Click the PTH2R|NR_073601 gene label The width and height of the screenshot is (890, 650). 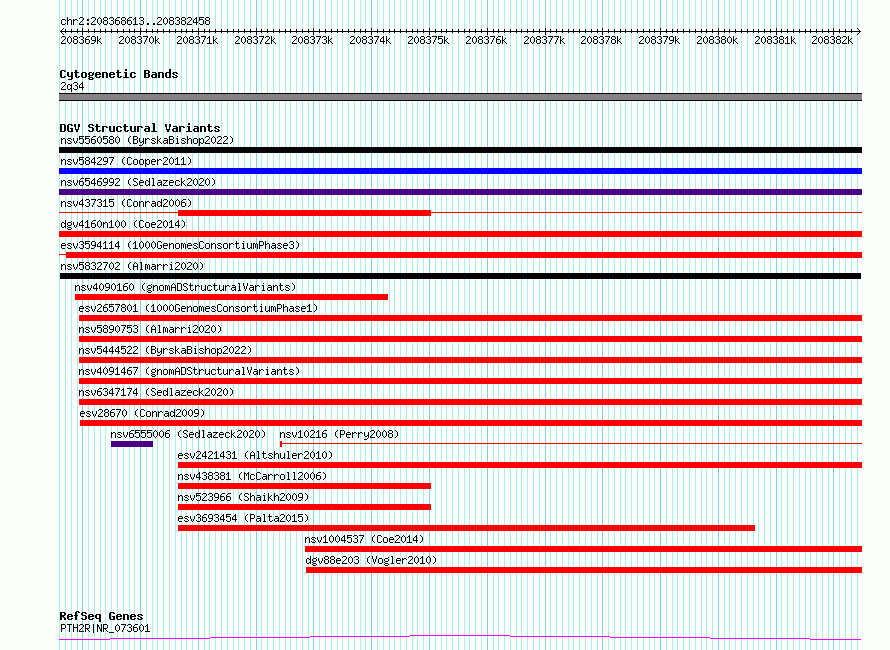tap(105, 628)
